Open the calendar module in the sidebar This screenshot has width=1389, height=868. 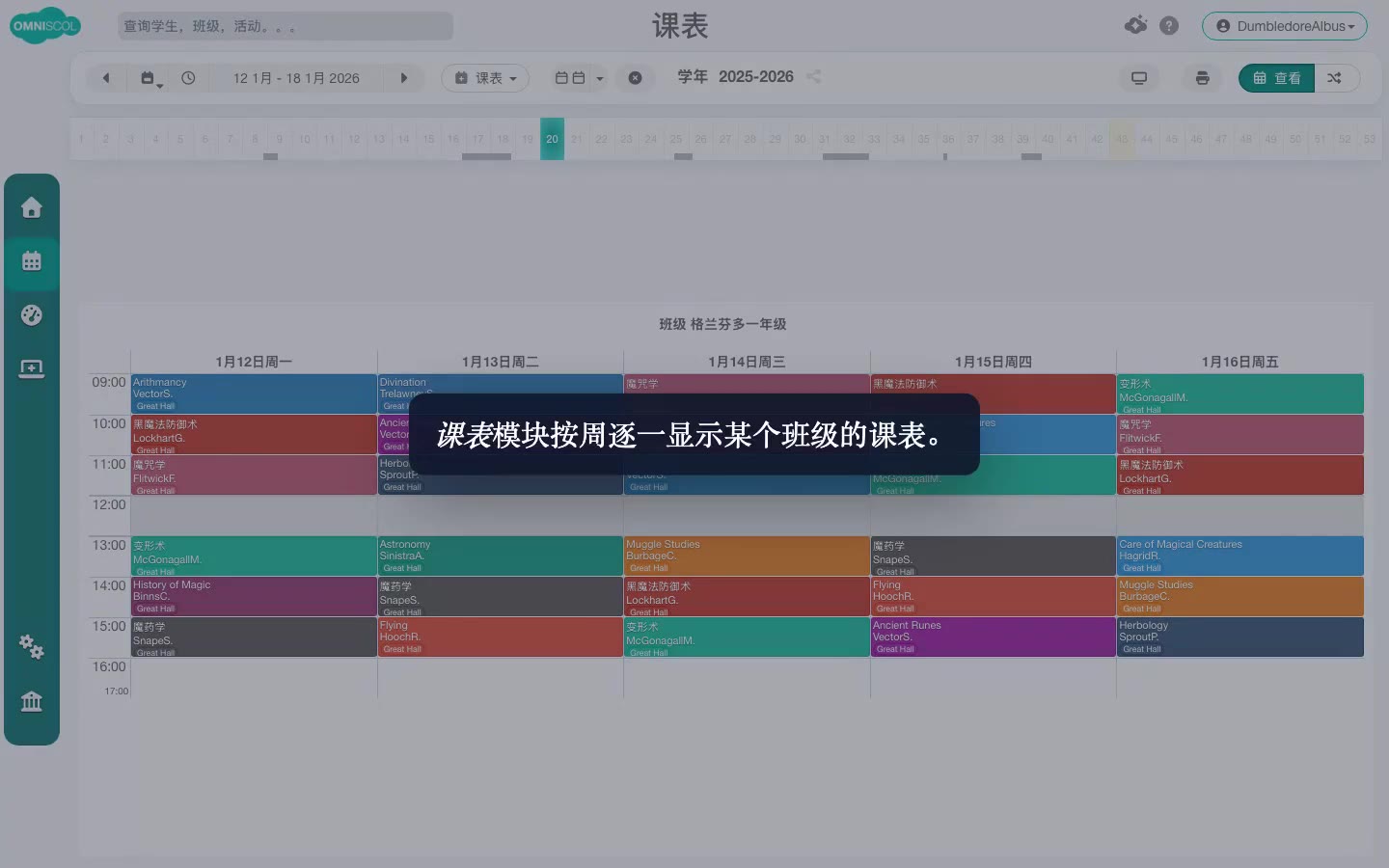[x=32, y=260]
